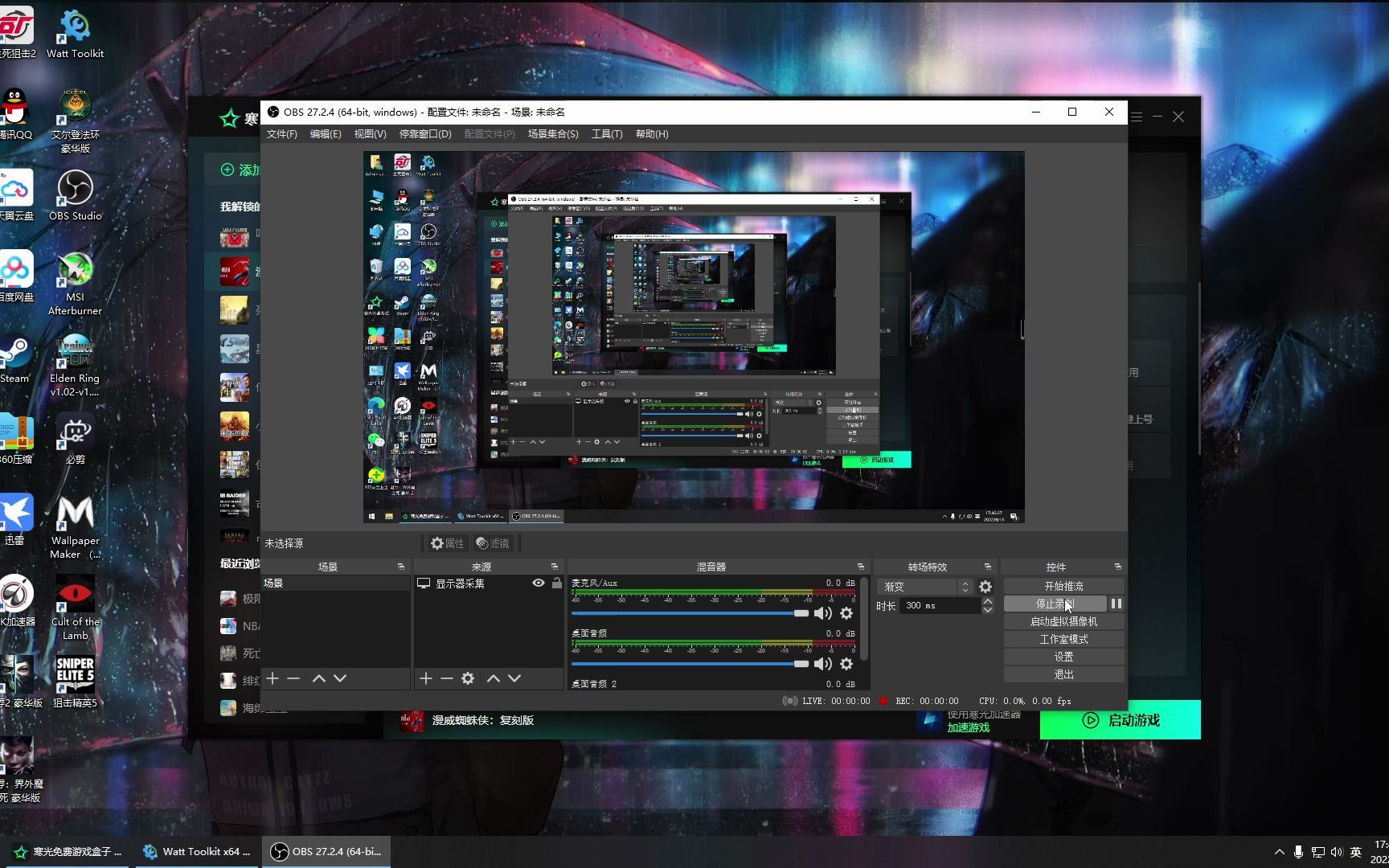Screen dimensions: 1389x868
Task: Pop out the 控件 dock panel
Action: [x=1117, y=567]
